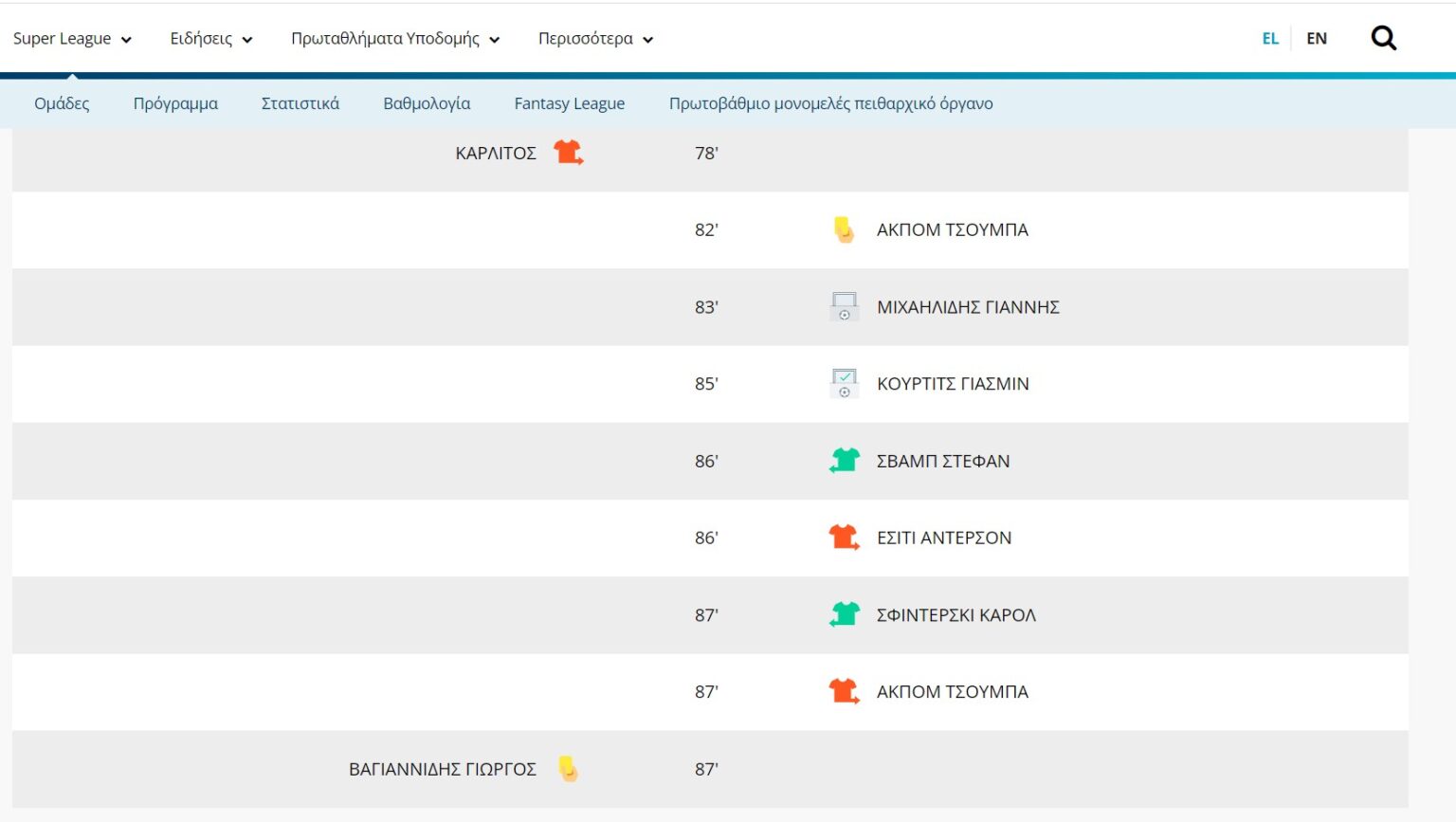Open the Fantasy League link

coord(569,103)
